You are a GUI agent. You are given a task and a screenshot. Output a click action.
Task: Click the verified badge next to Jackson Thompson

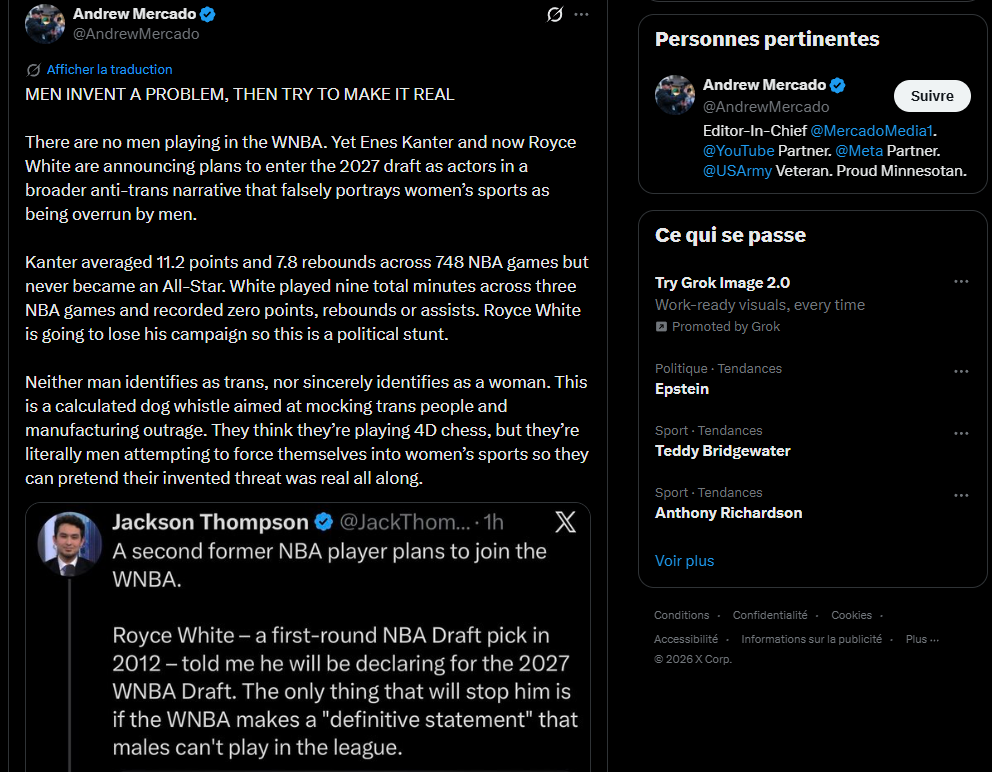[x=323, y=522]
